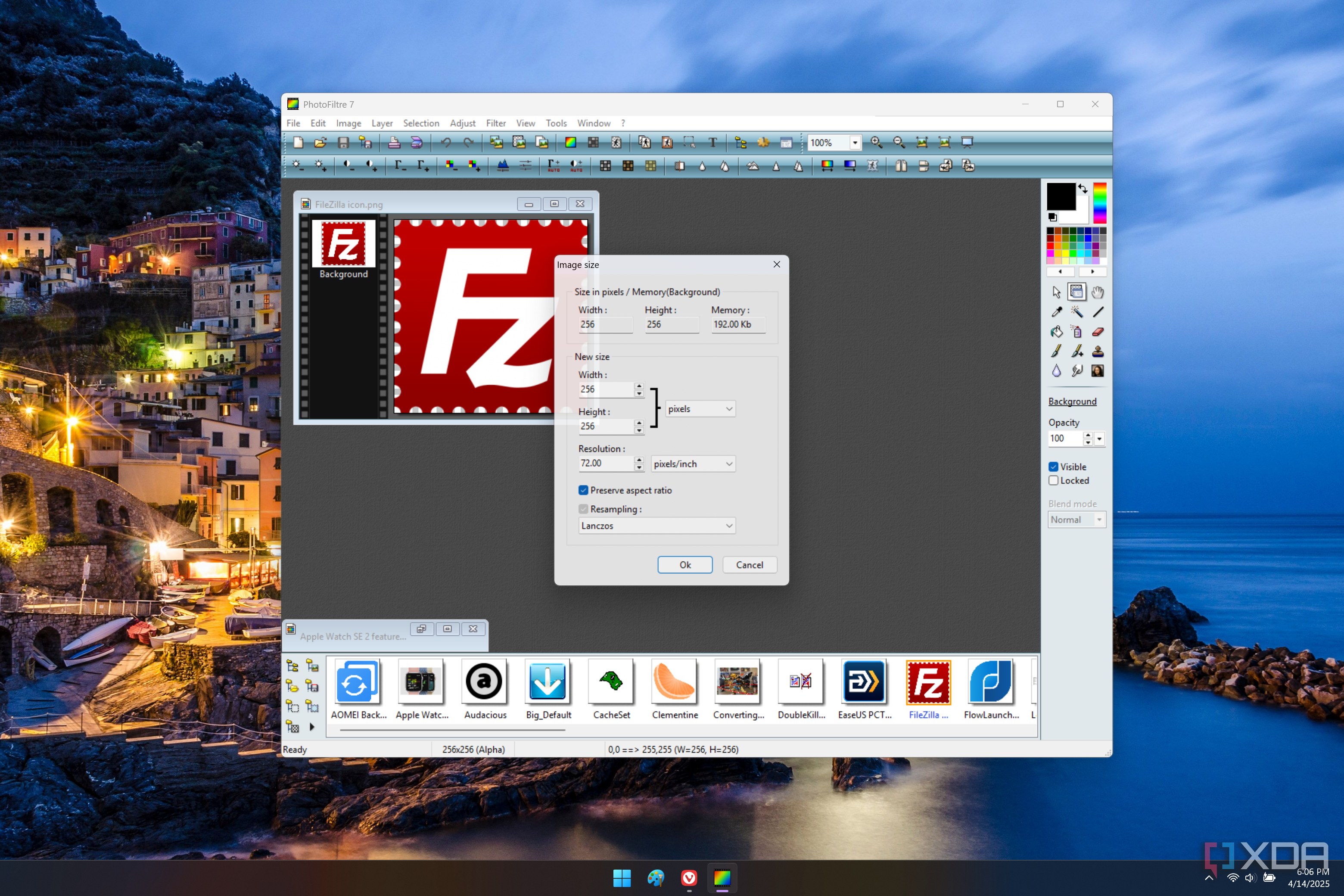Viewport: 1344px width, 896px height.
Task: Open the Filter menu
Action: [495, 123]
